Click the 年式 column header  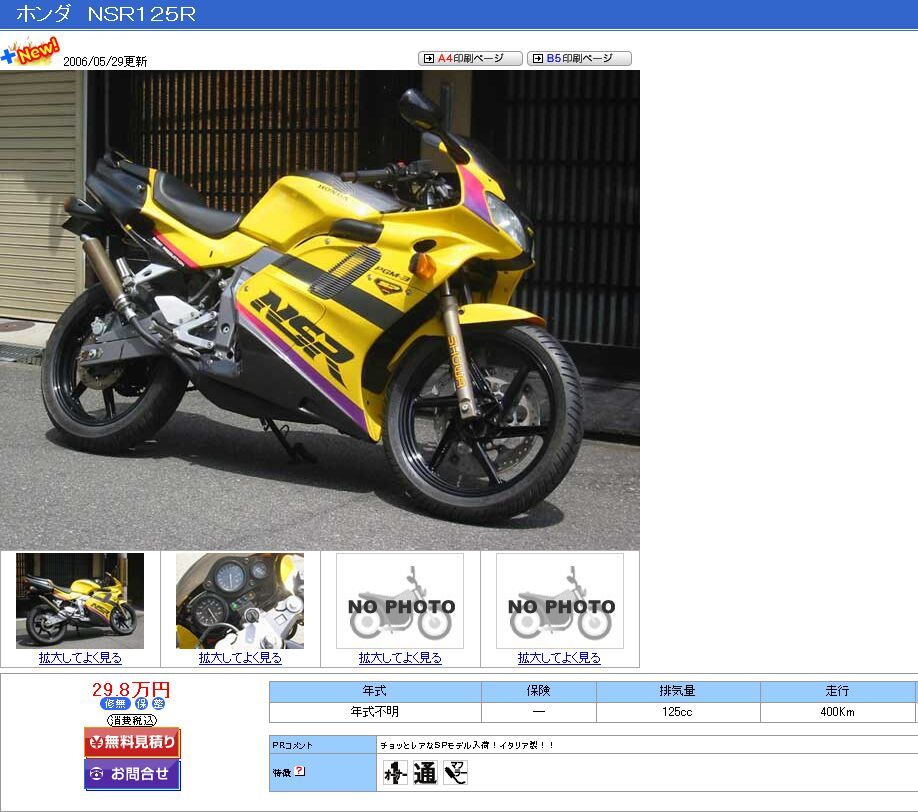point(375,691)
